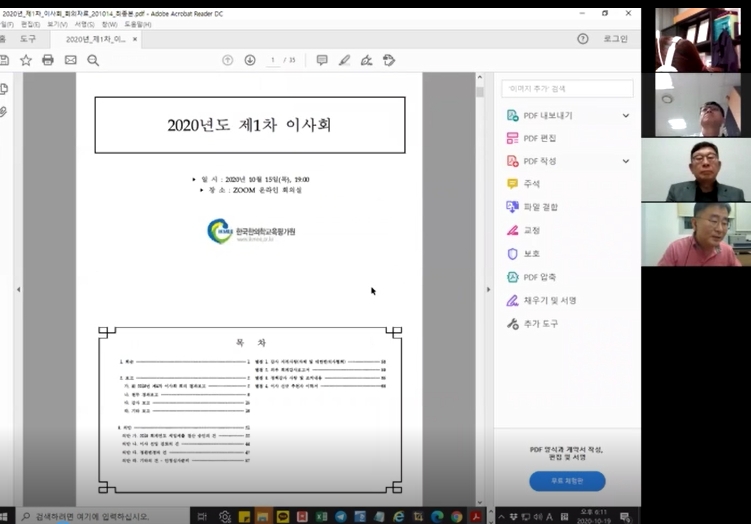Open Adobe Acrobat on the taskbar
This screenshot has width=751, height=524.
[x=476, y=516]
